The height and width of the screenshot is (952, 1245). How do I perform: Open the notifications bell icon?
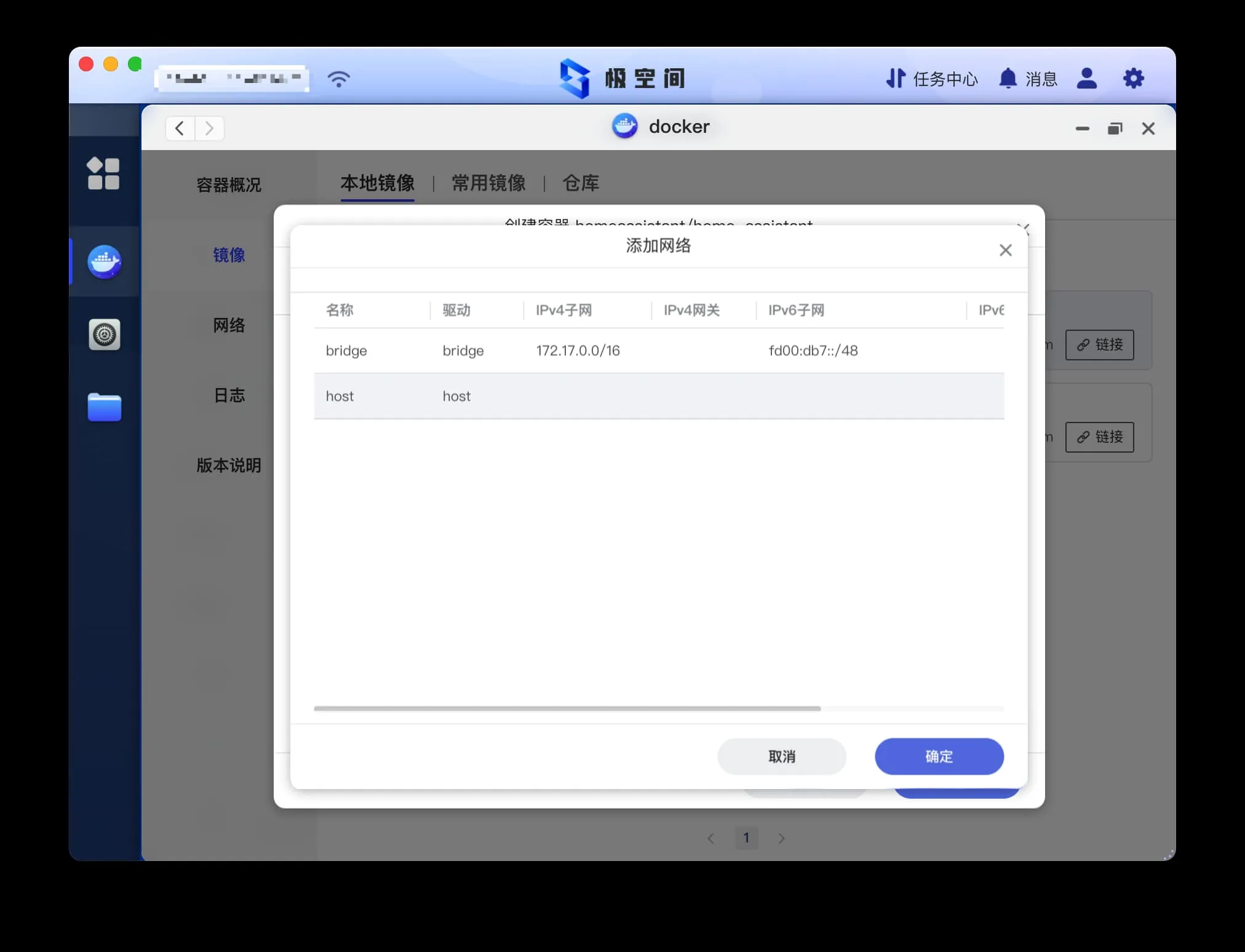(x=1008, y=79)
